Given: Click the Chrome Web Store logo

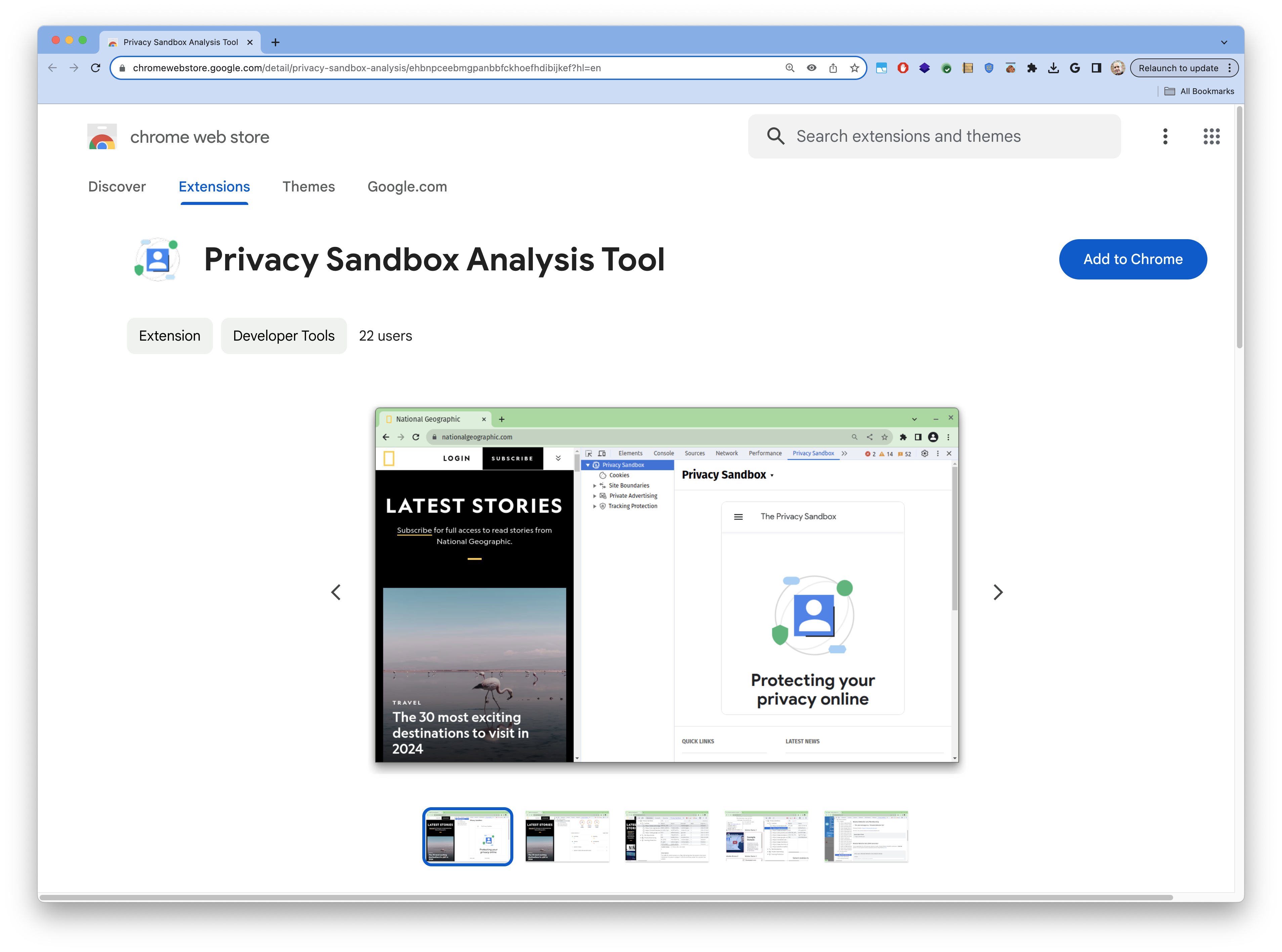Looking at the screenshot, I should [x=102, y=137].
